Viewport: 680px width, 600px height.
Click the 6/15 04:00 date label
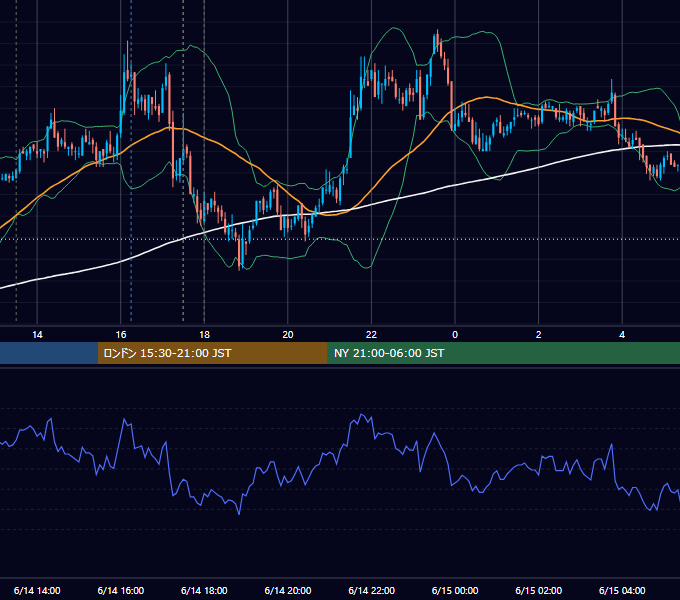coord(622,590)
